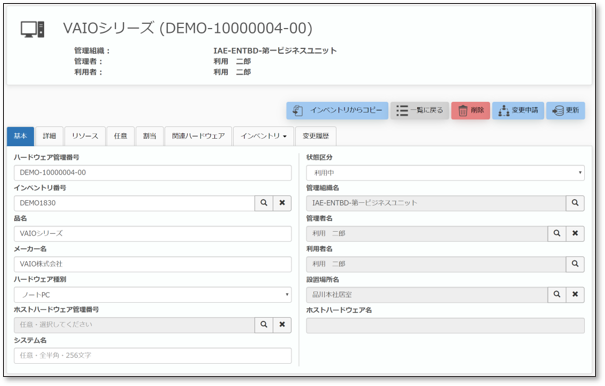
Task: Click the インベントリ番号 input field
Action: click(134, 203)
